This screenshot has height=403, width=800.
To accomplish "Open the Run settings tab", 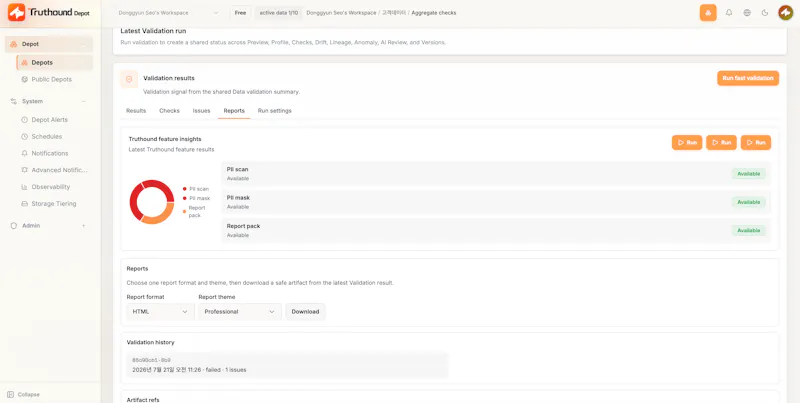I will click(274, 111).
